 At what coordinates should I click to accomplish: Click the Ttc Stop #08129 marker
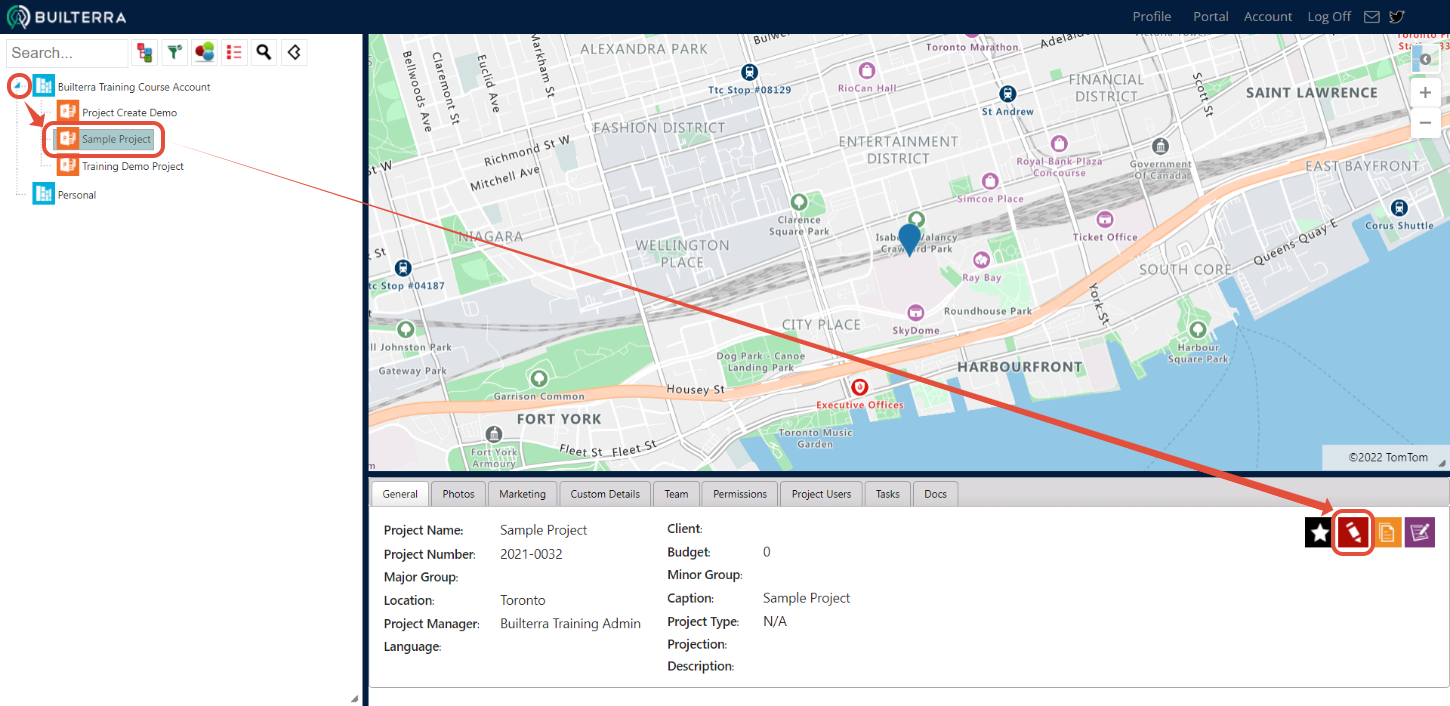(749, 72)
